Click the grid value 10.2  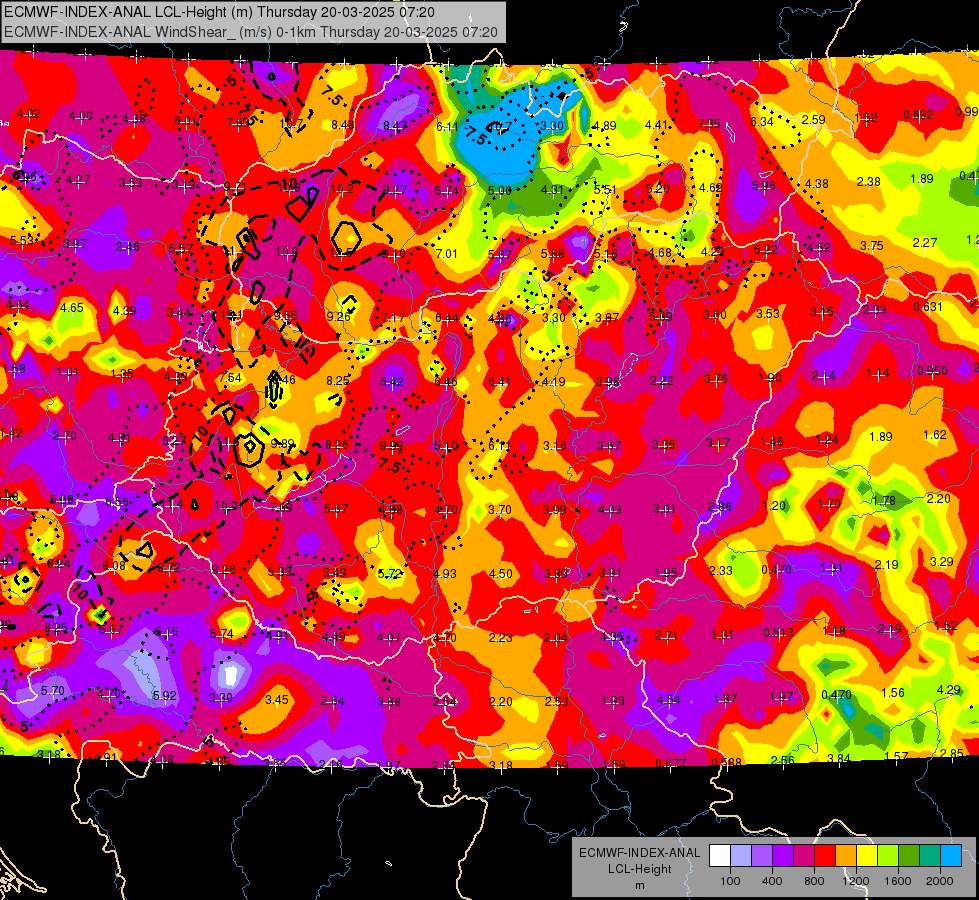coord(342,189)
